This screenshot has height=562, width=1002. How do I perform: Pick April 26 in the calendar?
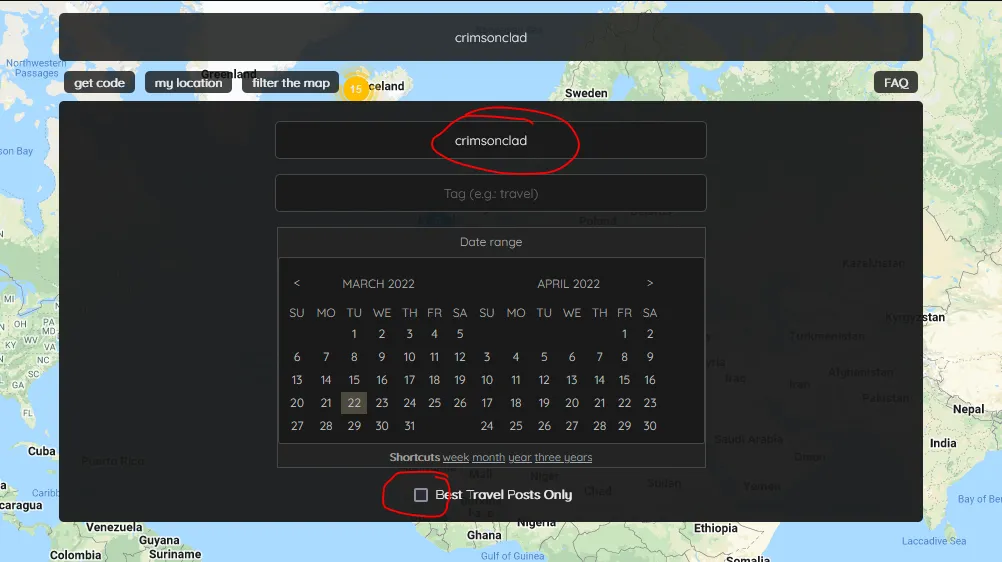click(x=544, y=426)
